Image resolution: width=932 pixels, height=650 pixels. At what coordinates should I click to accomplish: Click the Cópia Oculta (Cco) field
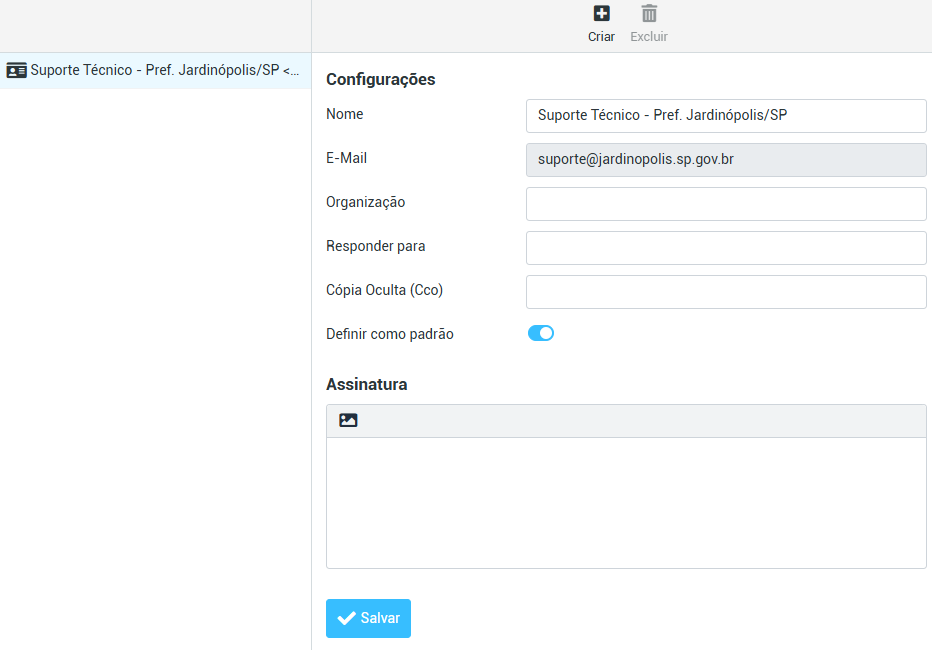point(726,292)
